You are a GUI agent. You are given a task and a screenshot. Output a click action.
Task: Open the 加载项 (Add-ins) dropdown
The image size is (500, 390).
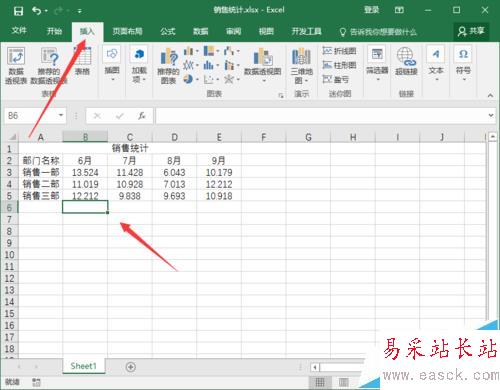139,64
